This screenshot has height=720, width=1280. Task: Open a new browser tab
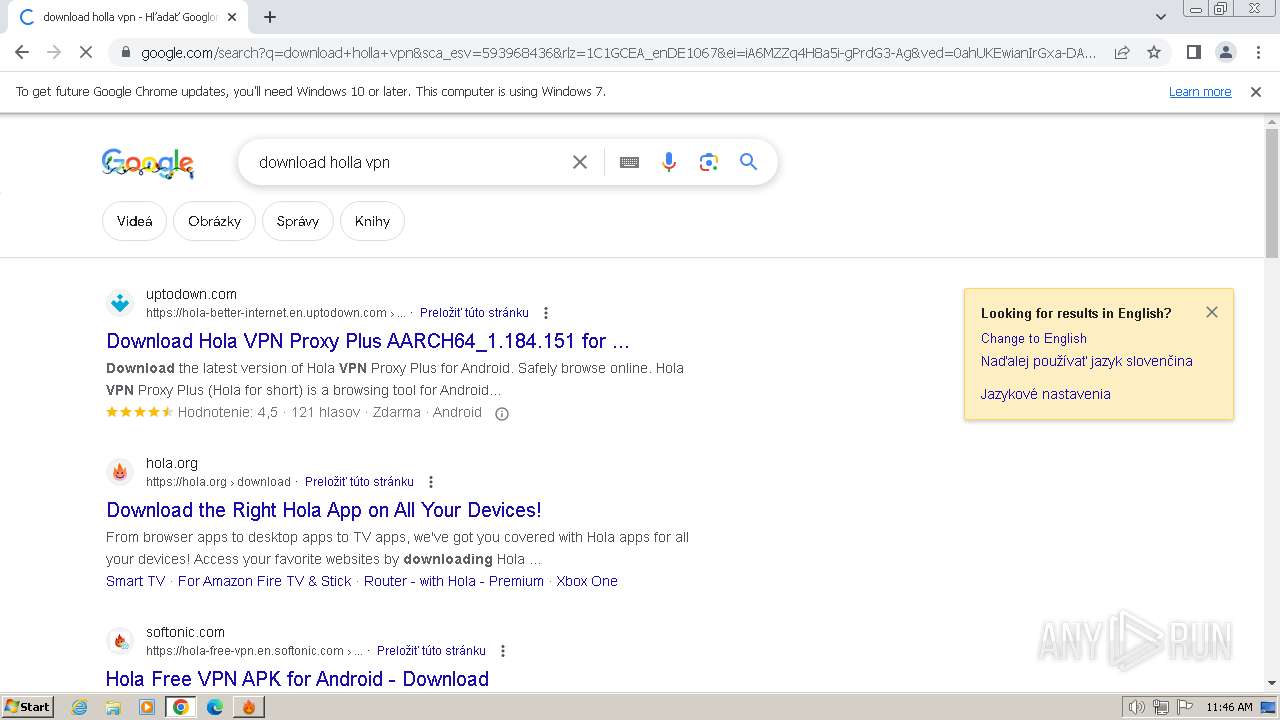pyautogui.click(x=270, y=17)
